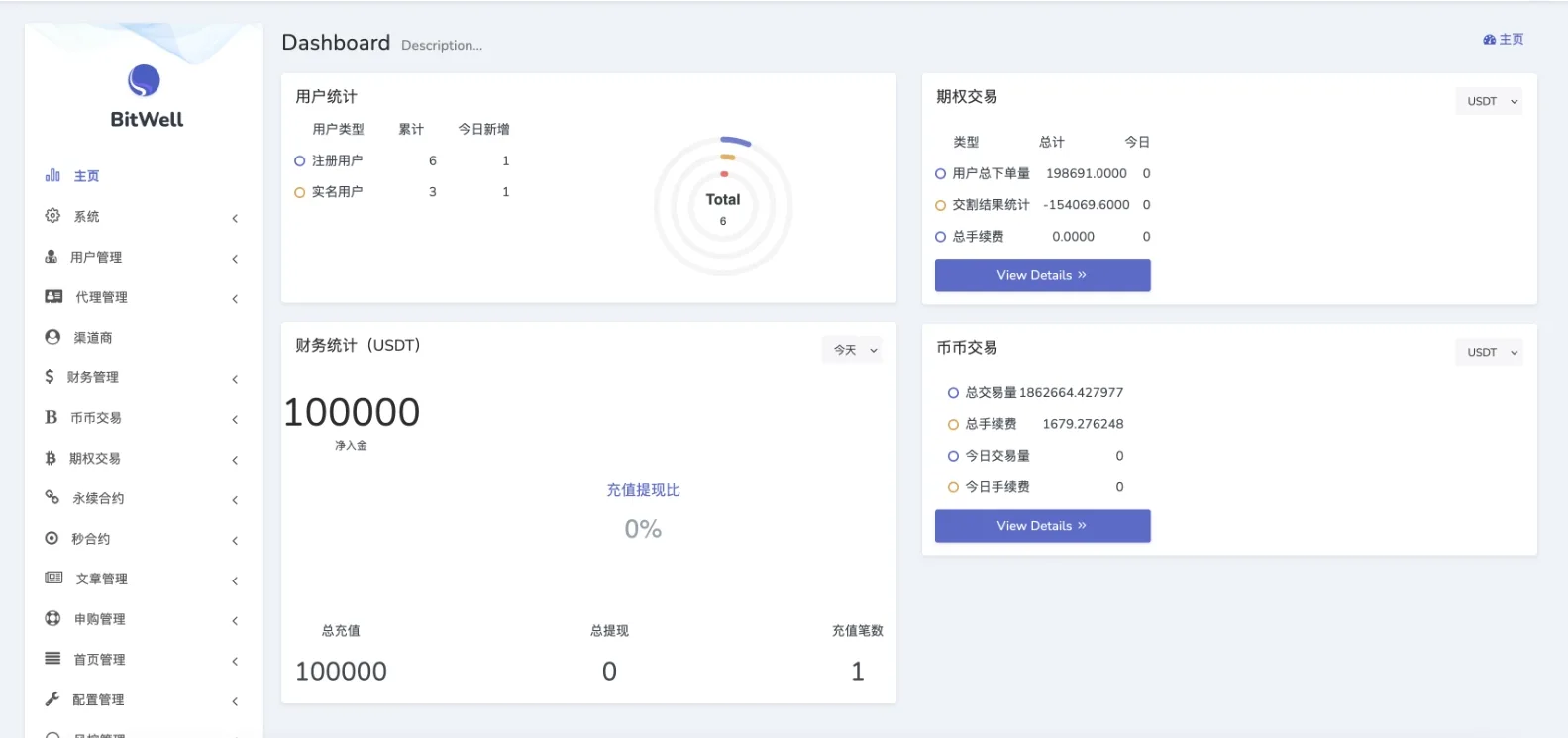This screenshot has width=1568, height=738.
Task: Click the bar chart icon beside 主页
Action: tap(52, 175)
